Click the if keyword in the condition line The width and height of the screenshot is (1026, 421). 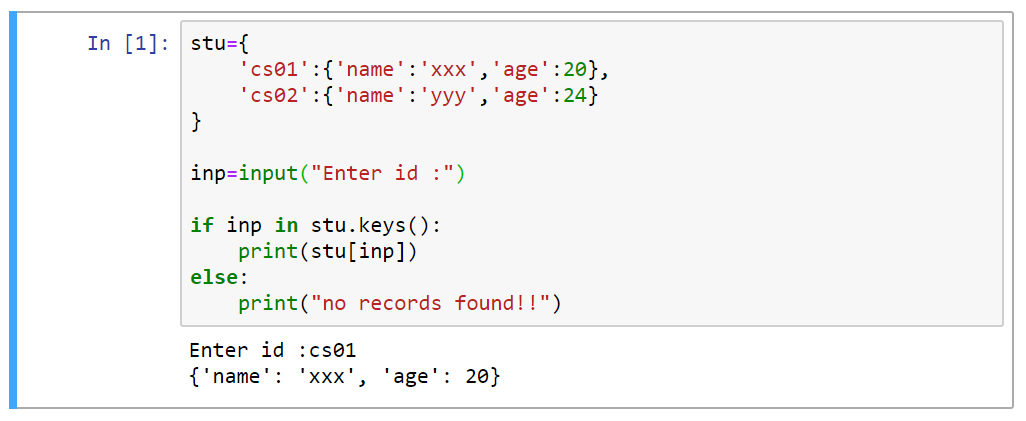[202, 226]
